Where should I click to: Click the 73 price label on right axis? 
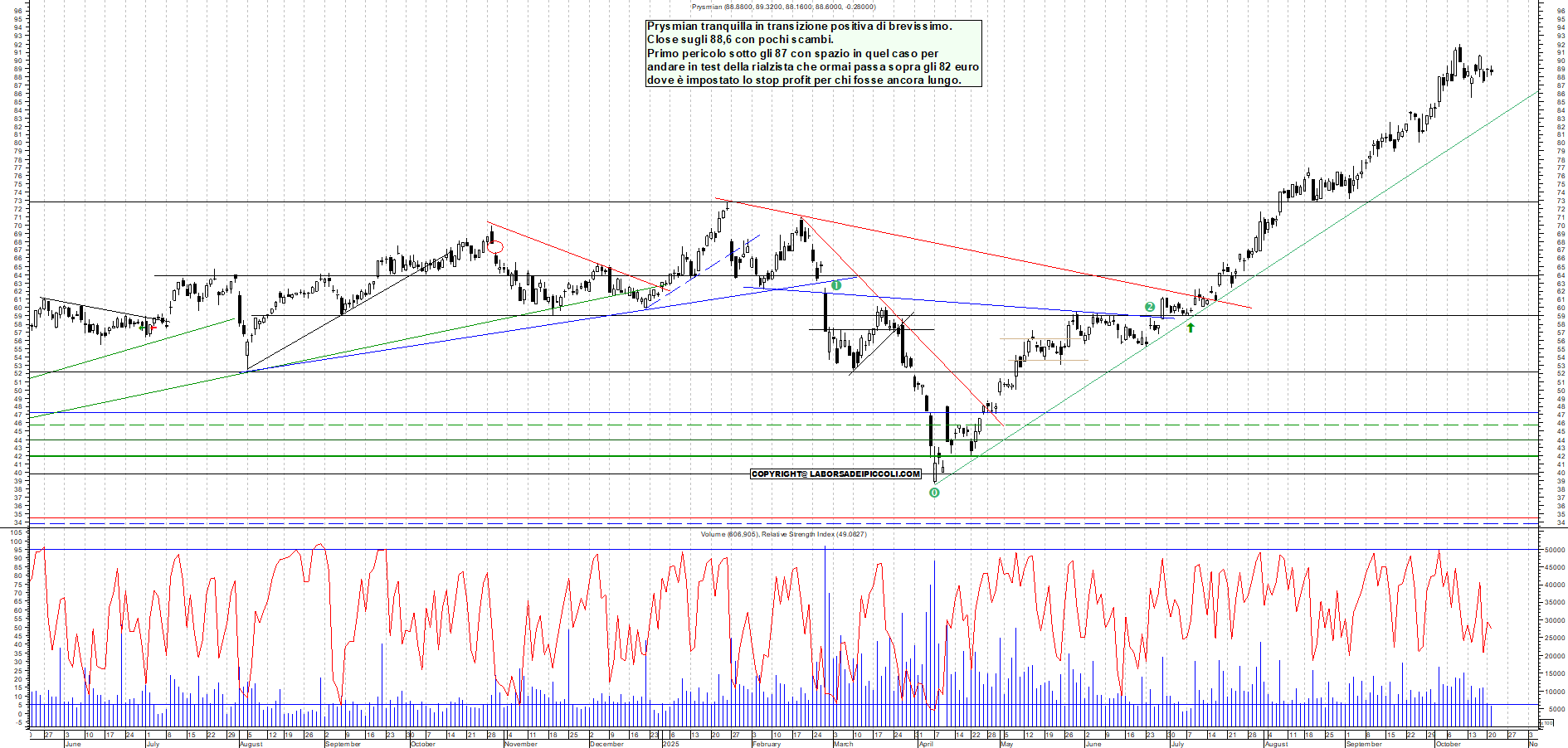1561,202
